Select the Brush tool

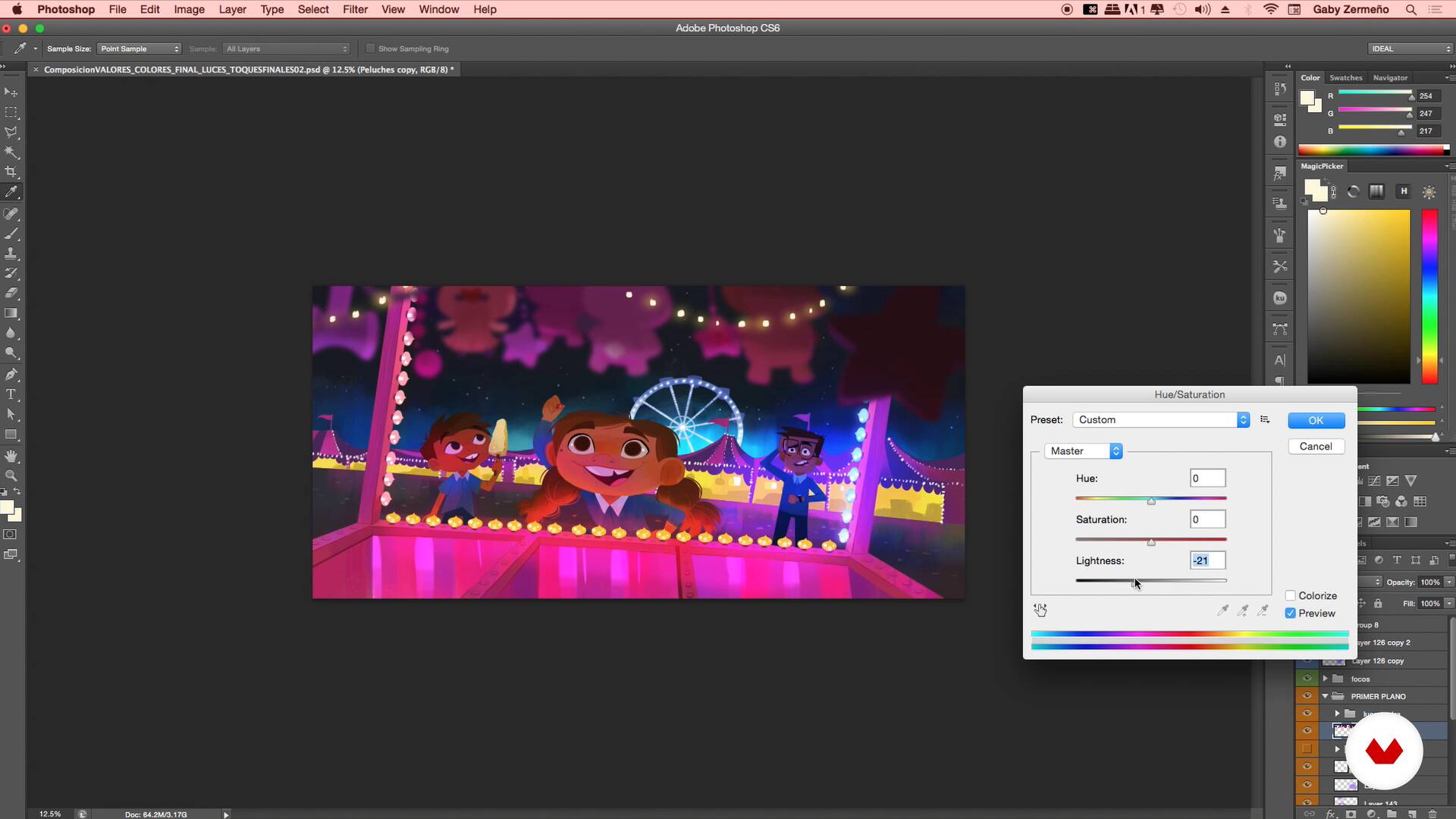11,234
